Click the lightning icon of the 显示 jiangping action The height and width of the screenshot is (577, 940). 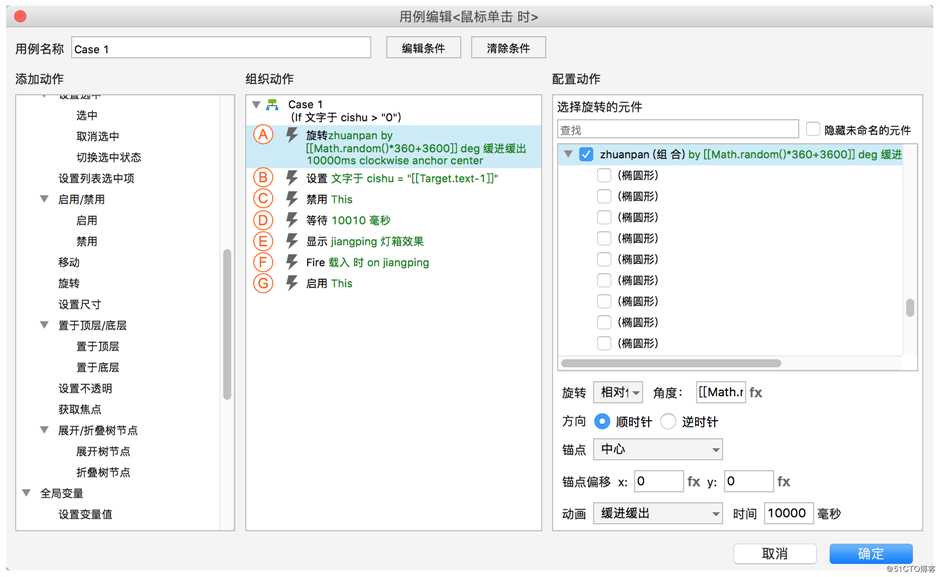(292, 241)
